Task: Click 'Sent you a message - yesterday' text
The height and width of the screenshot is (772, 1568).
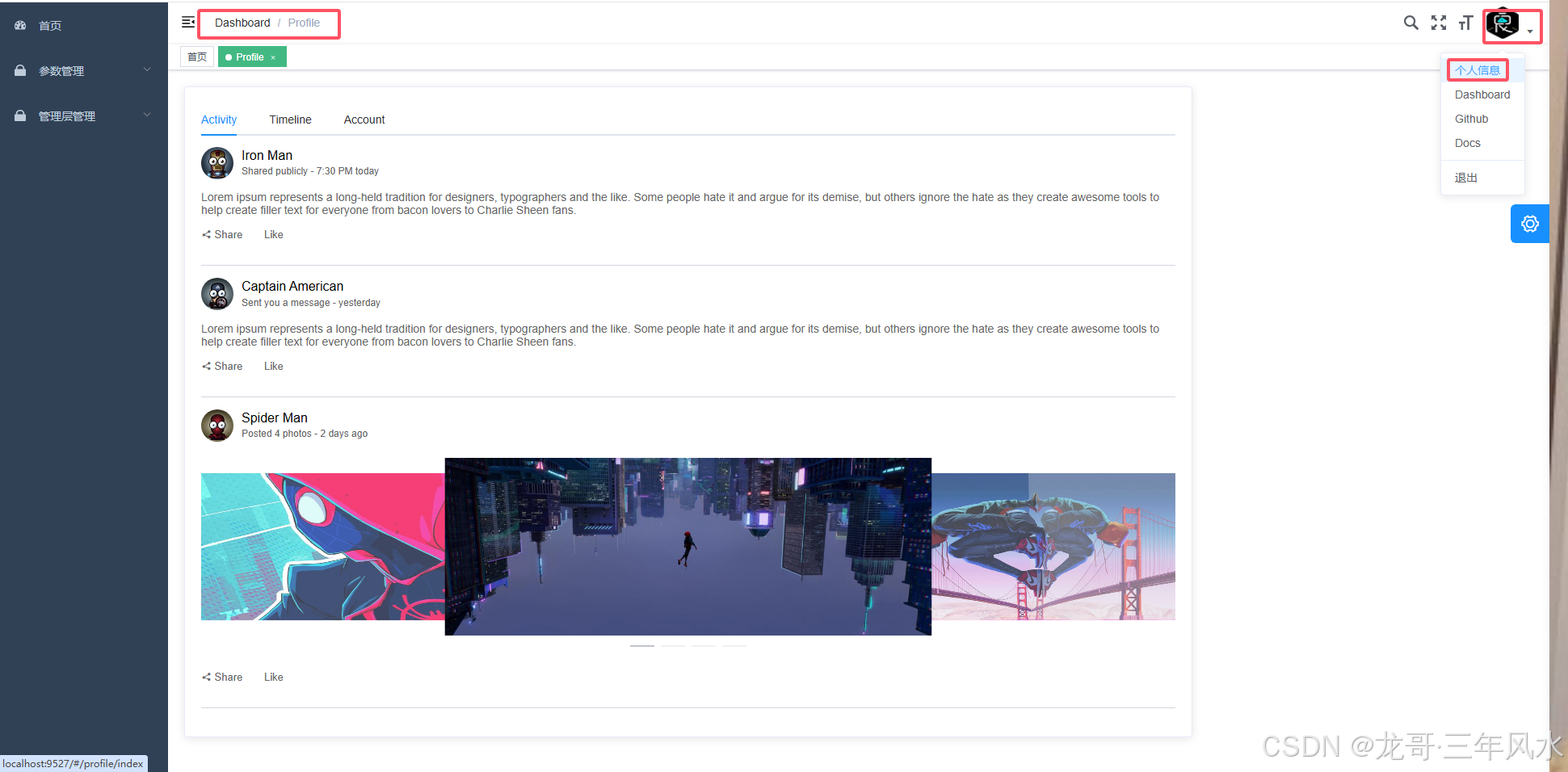Action: tap(311, 303)
